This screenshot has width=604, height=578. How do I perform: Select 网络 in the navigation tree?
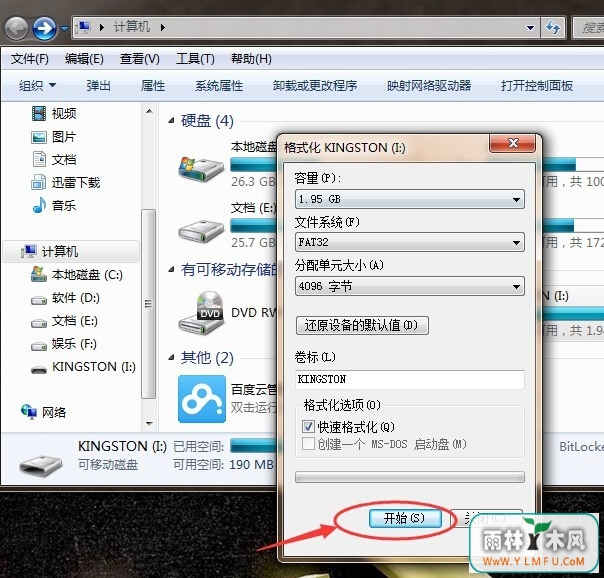(44, 412)
